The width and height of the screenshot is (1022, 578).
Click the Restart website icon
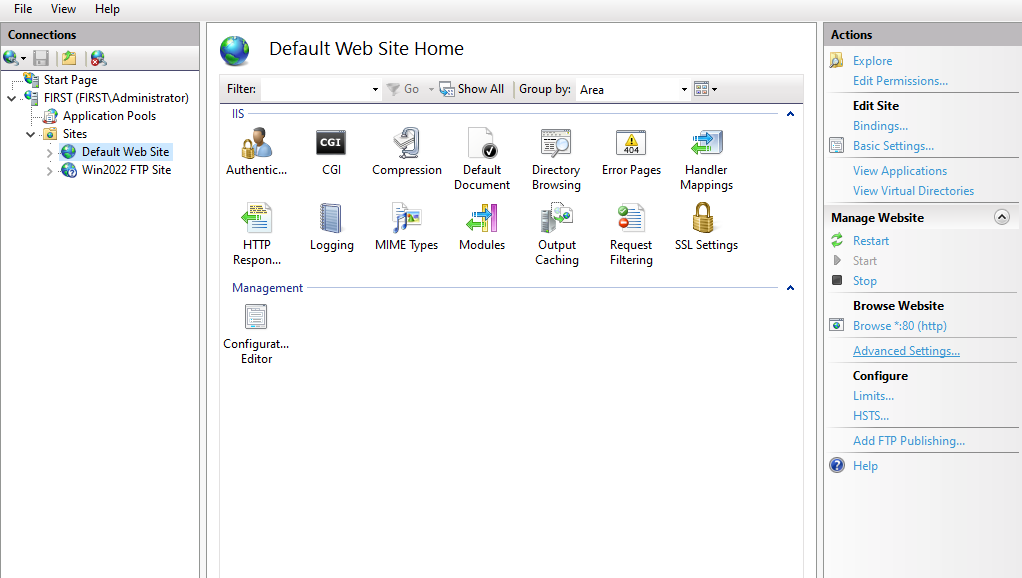click(x=837, y=240)
